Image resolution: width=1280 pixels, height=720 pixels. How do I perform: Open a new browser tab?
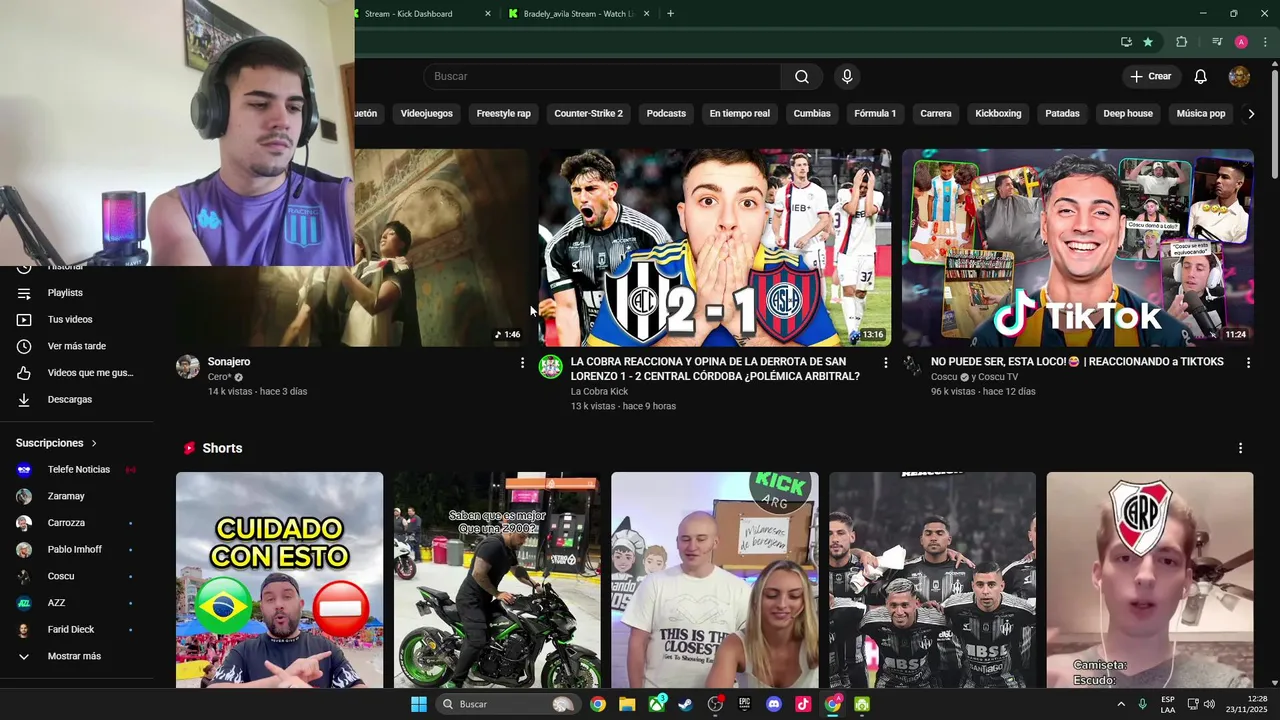[670, 14]
